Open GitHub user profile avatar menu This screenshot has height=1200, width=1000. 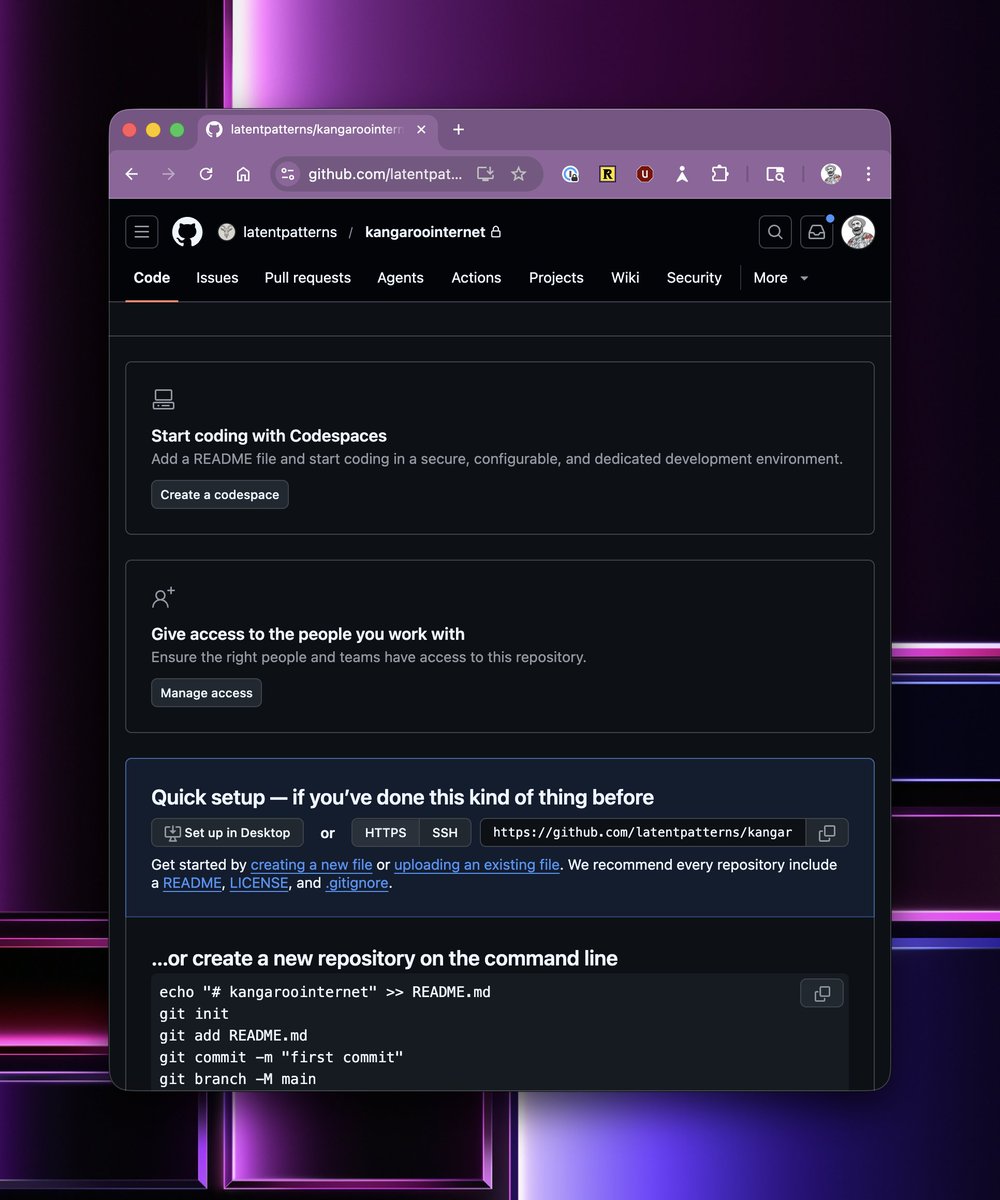[x=858, y=232]
